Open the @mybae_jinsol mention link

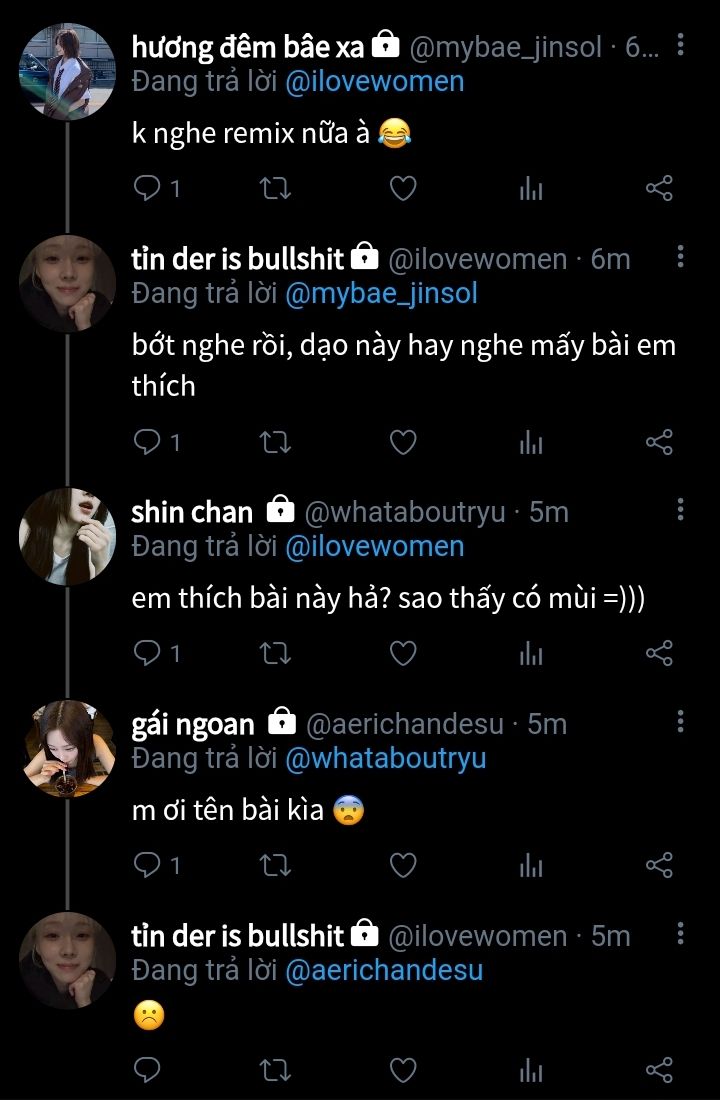point(381,294)
